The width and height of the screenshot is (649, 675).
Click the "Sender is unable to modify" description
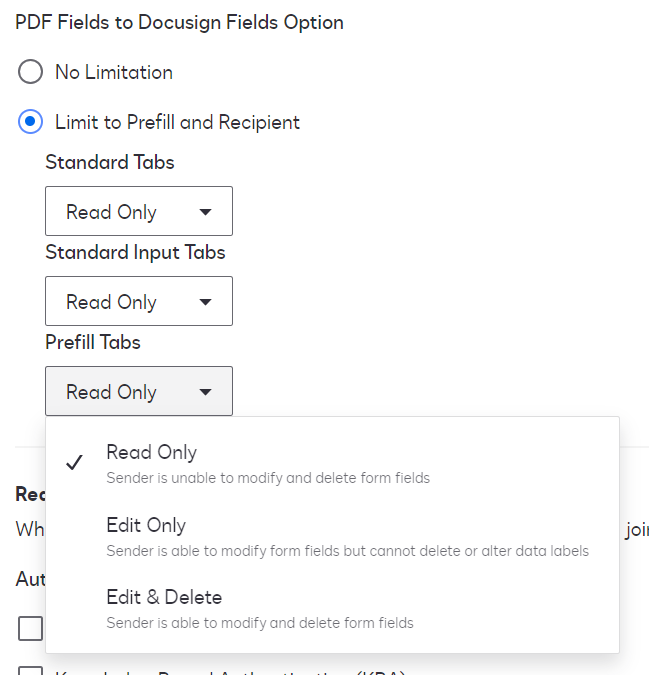268,478
